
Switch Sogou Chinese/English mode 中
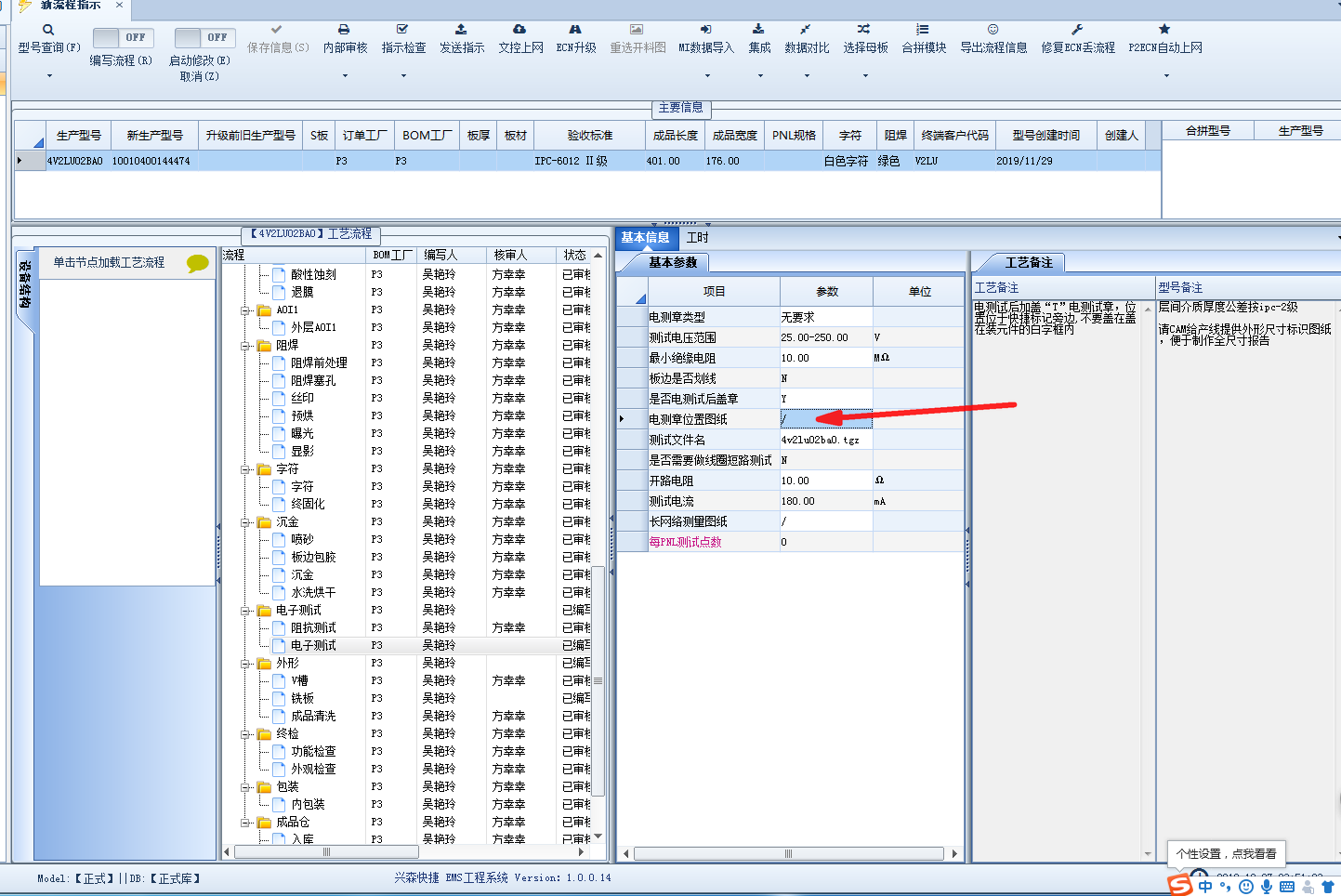pyautogui.click(x=1205, y=887)
